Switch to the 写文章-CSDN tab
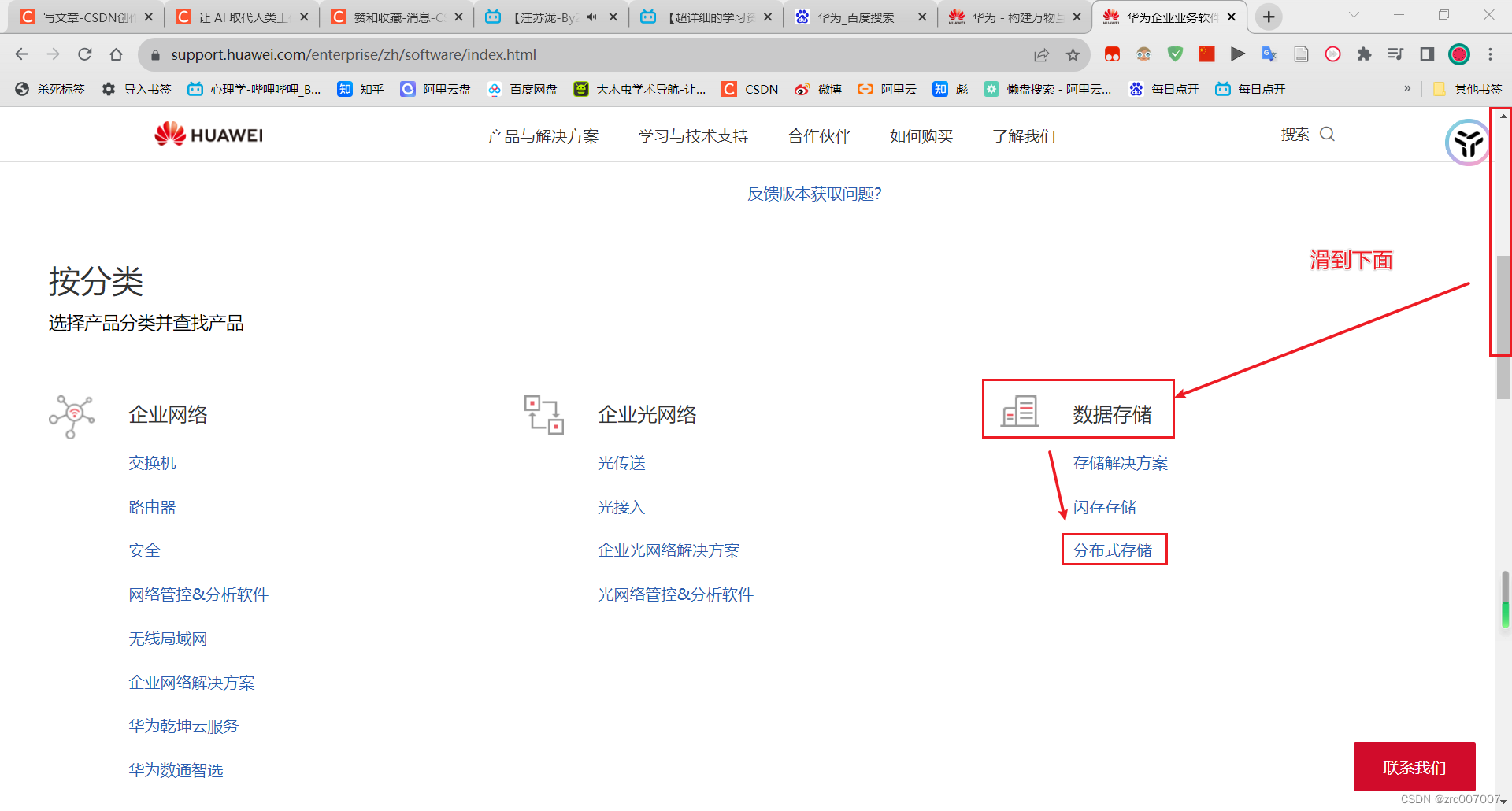Viewport: 1512px width, 811px height. click(87, 17)
